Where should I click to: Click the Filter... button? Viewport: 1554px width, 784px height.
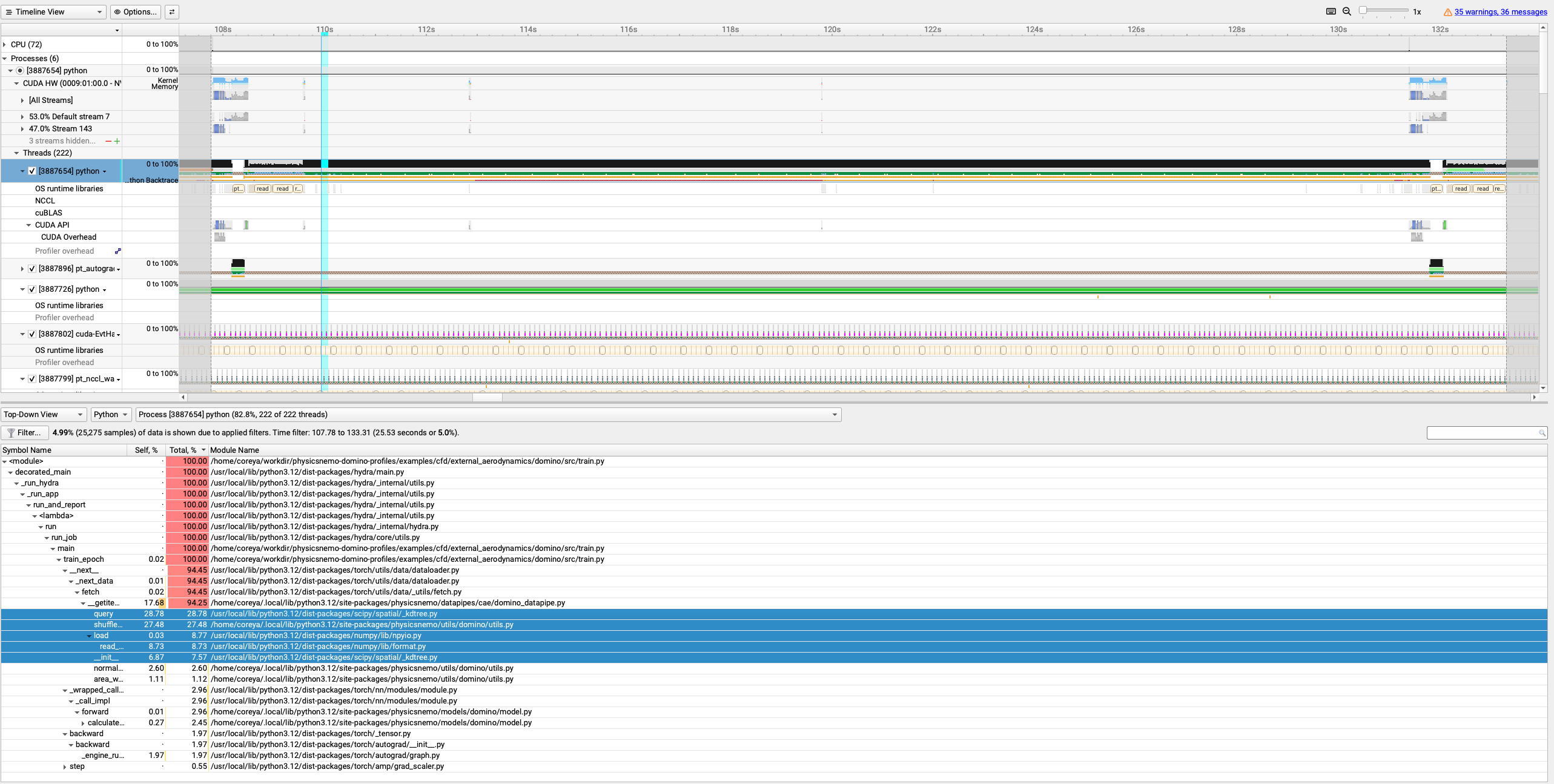(x=25, y=433)
